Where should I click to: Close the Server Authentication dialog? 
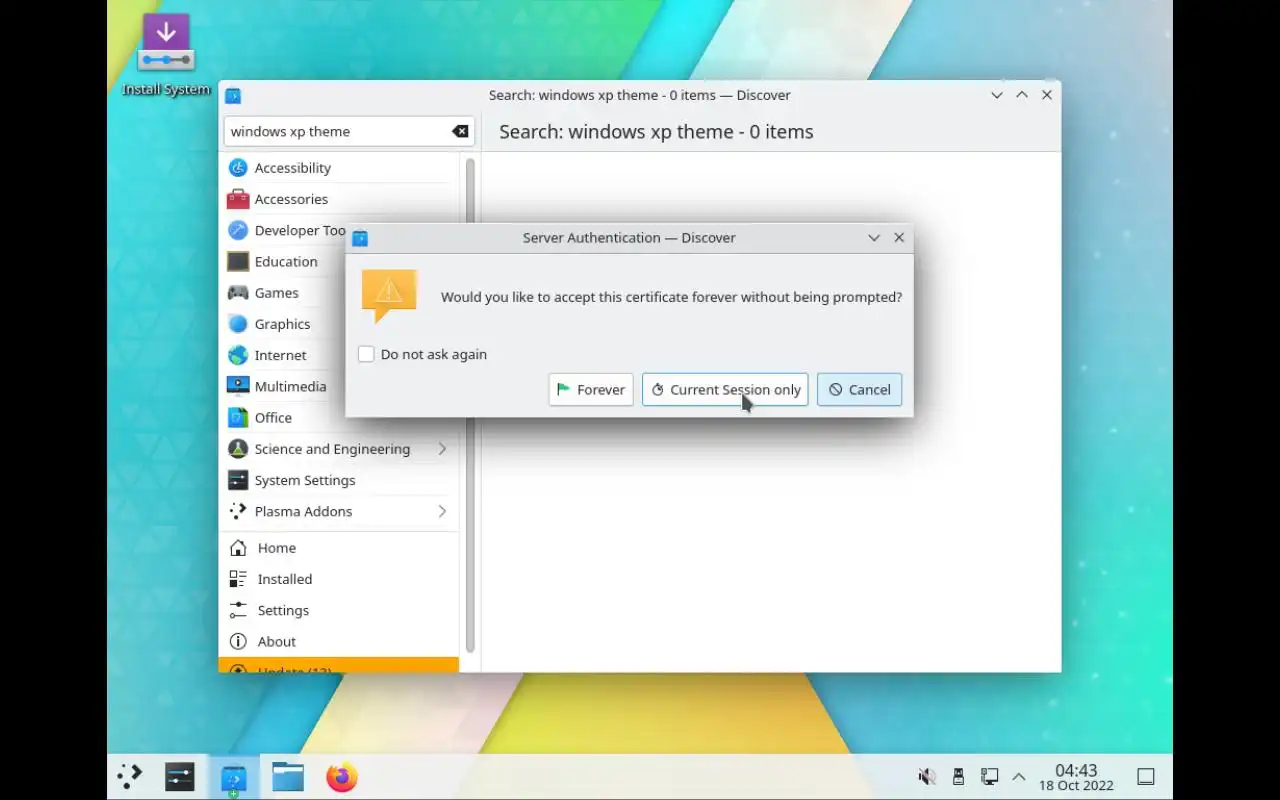tap(899, 238)
